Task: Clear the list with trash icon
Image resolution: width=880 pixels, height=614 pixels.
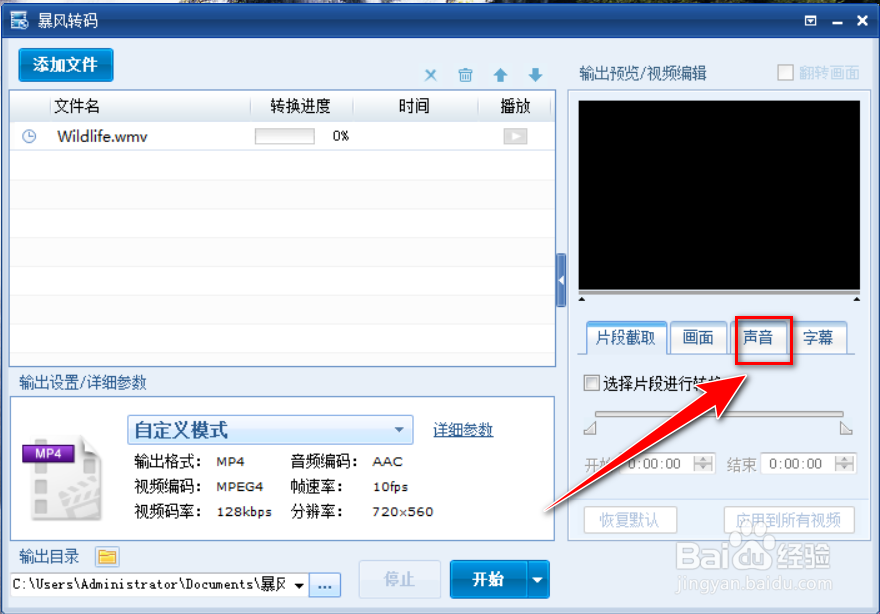Action: tap(465, 75)
